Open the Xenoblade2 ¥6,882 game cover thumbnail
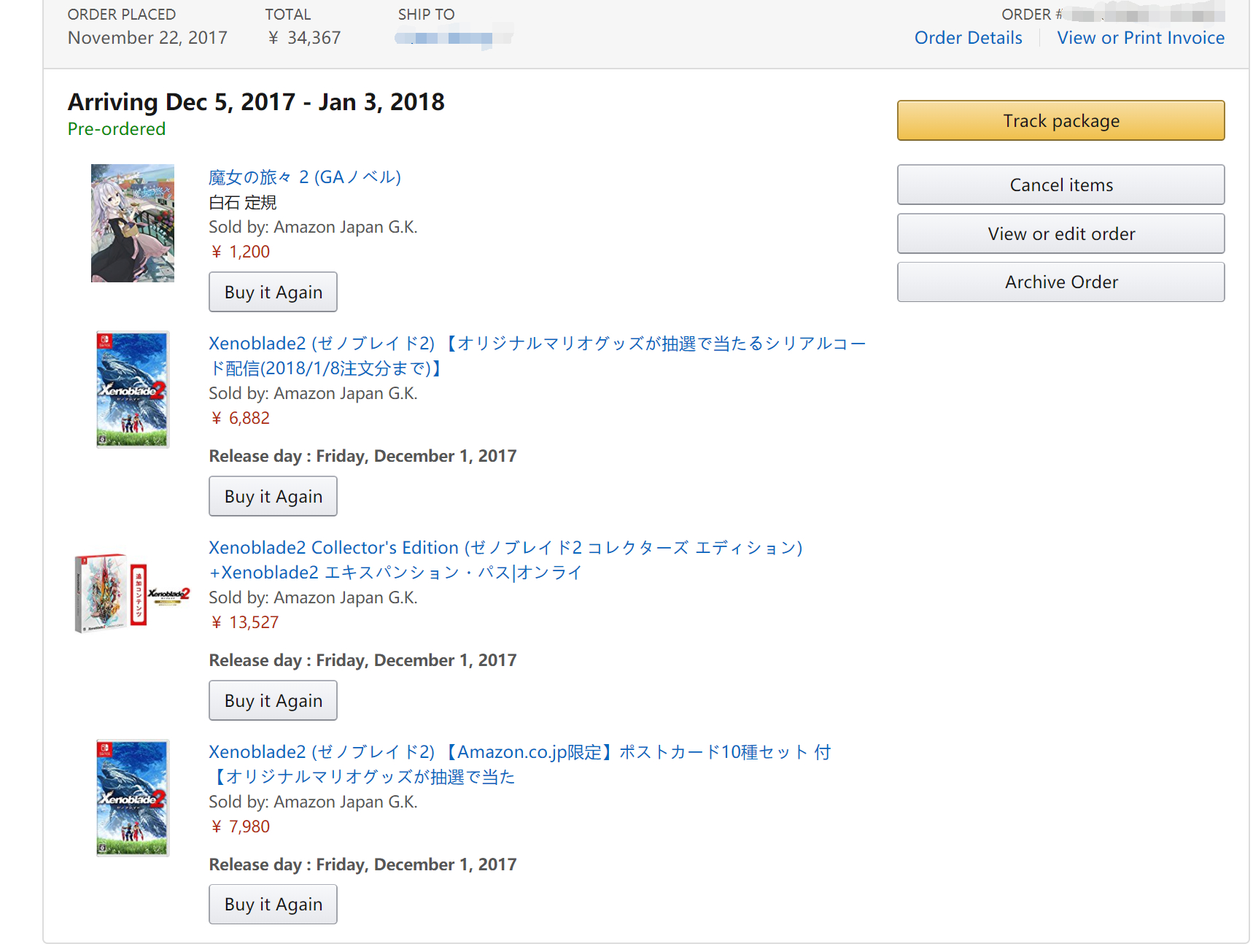The height and width of the screenshot is (952, 1253). coord(133,390)
